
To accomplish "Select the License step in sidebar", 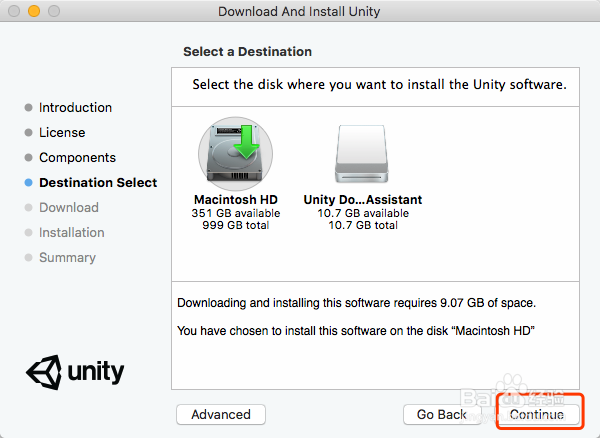I will (x=62, y=132).
